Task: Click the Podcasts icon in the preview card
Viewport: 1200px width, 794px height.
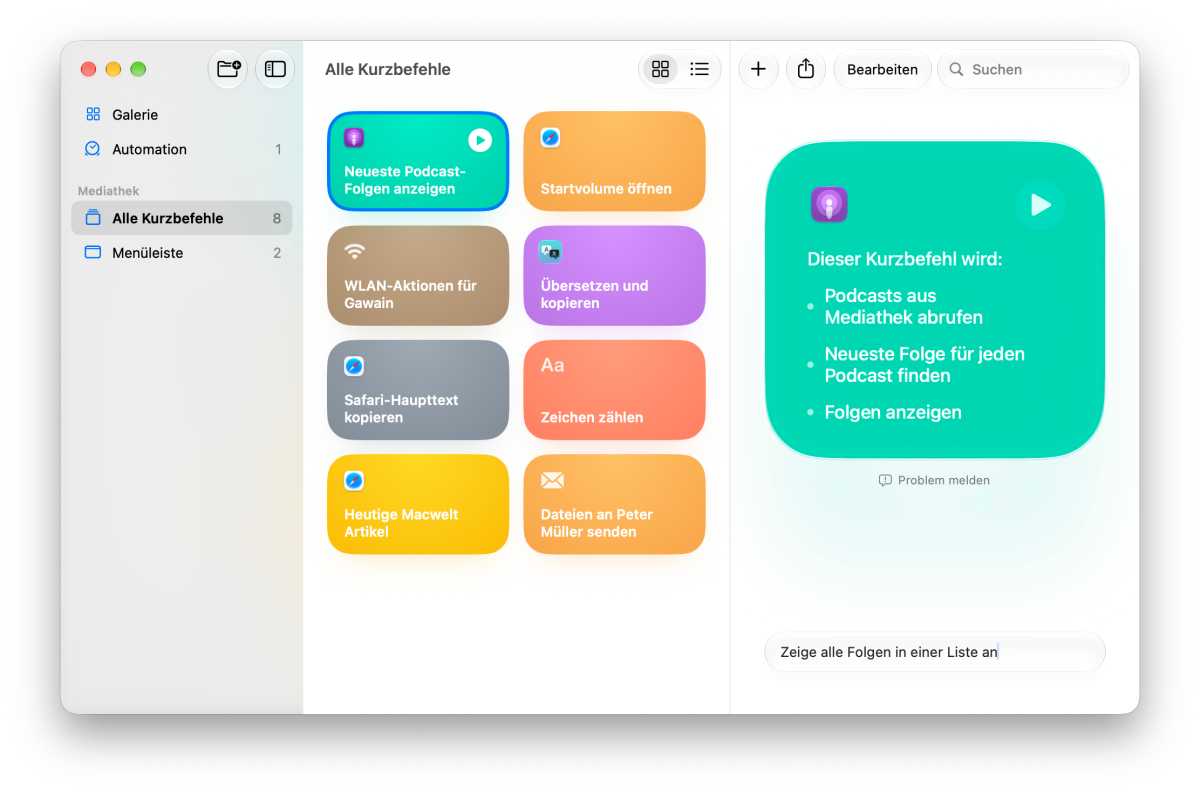Action: click(829, 205)
